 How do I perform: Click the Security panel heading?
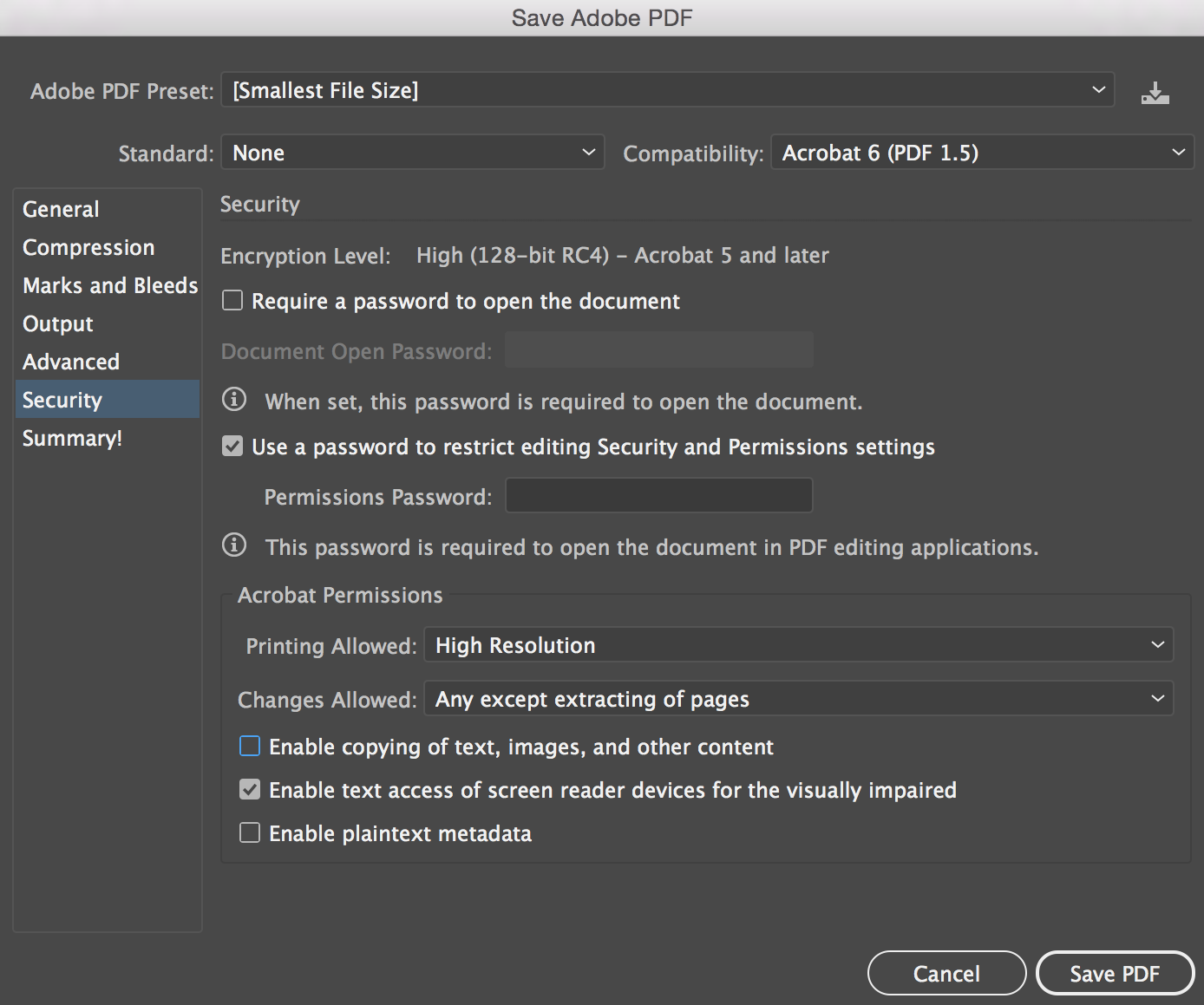pyautogui.click(x=260, y=205)
